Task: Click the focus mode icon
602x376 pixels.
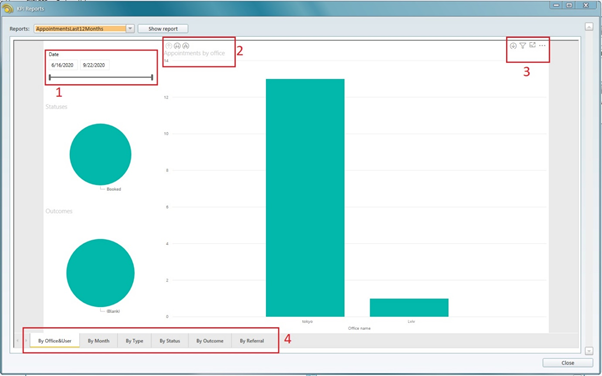Action: pos(532,45)
